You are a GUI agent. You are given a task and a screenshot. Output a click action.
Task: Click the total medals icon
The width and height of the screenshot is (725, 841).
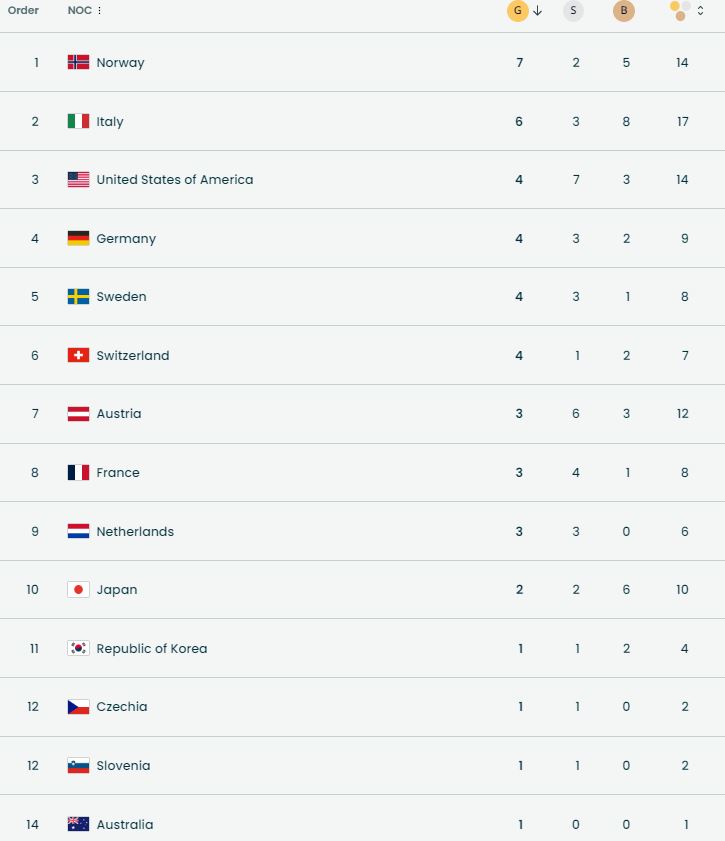click(679, 11)
